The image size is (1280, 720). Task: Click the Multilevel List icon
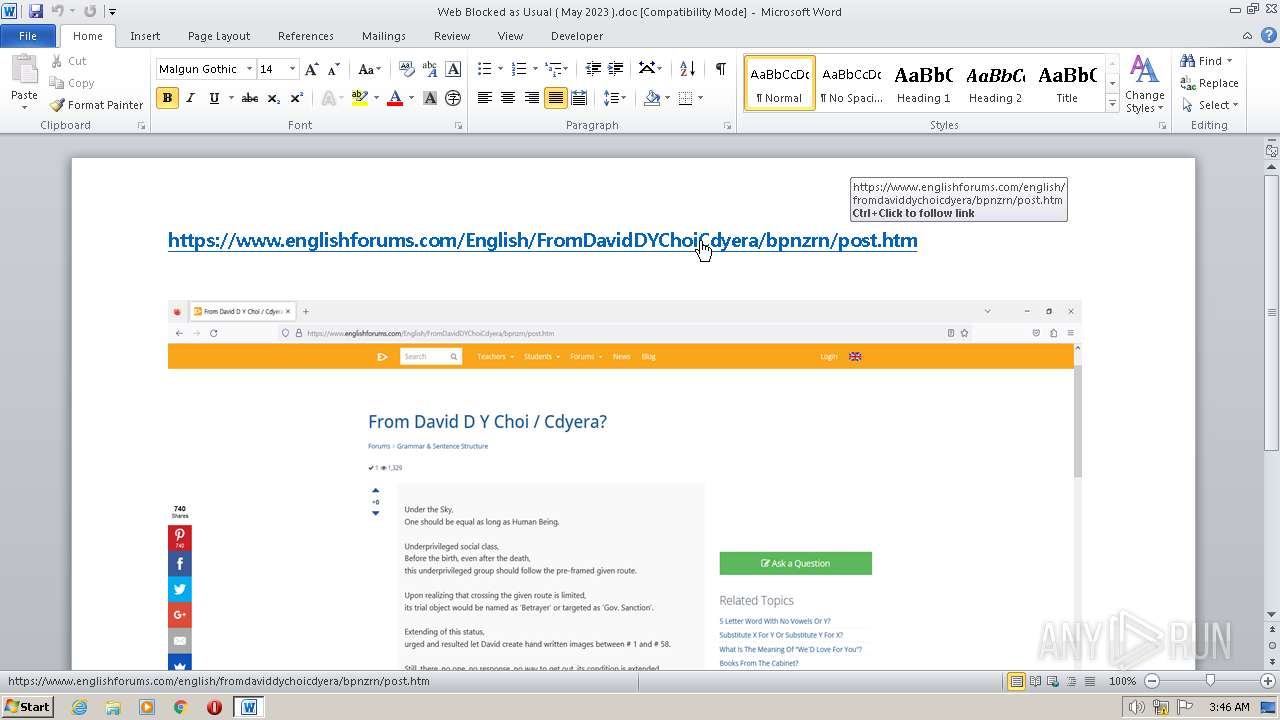click(x=554, y=69)
